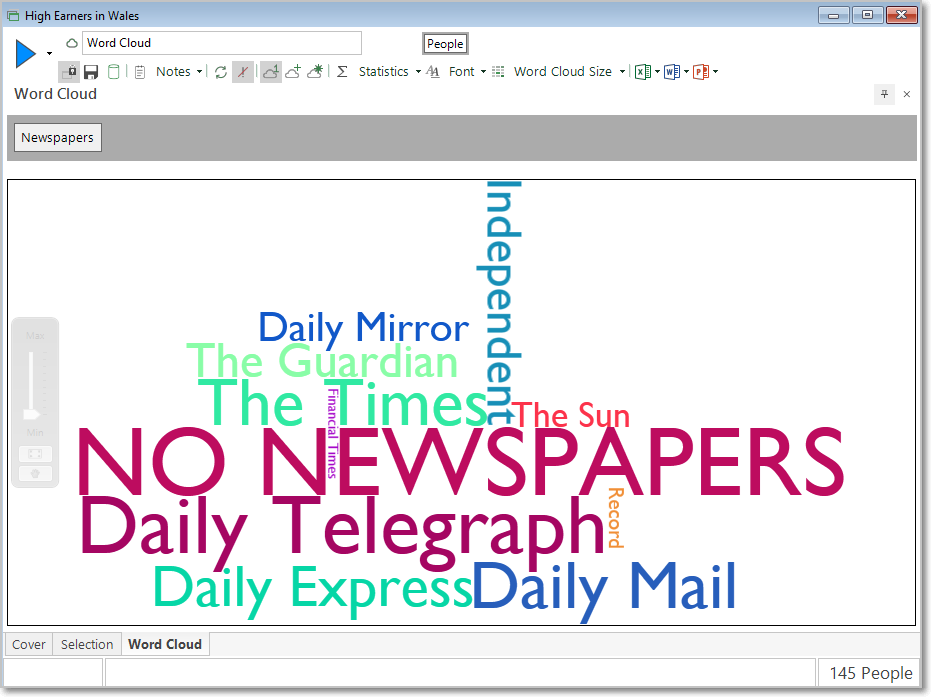Toggle the lock icon in the toolbar
The width and height of the screenshot is (931, 697).
click(x=69, y=72)
